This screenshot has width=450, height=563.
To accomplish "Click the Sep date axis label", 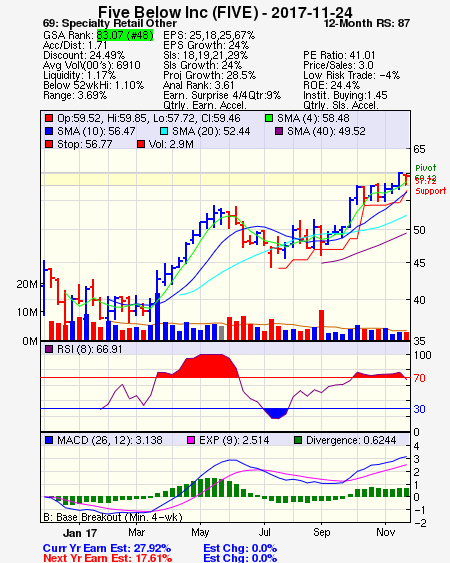I will point(321,532).
